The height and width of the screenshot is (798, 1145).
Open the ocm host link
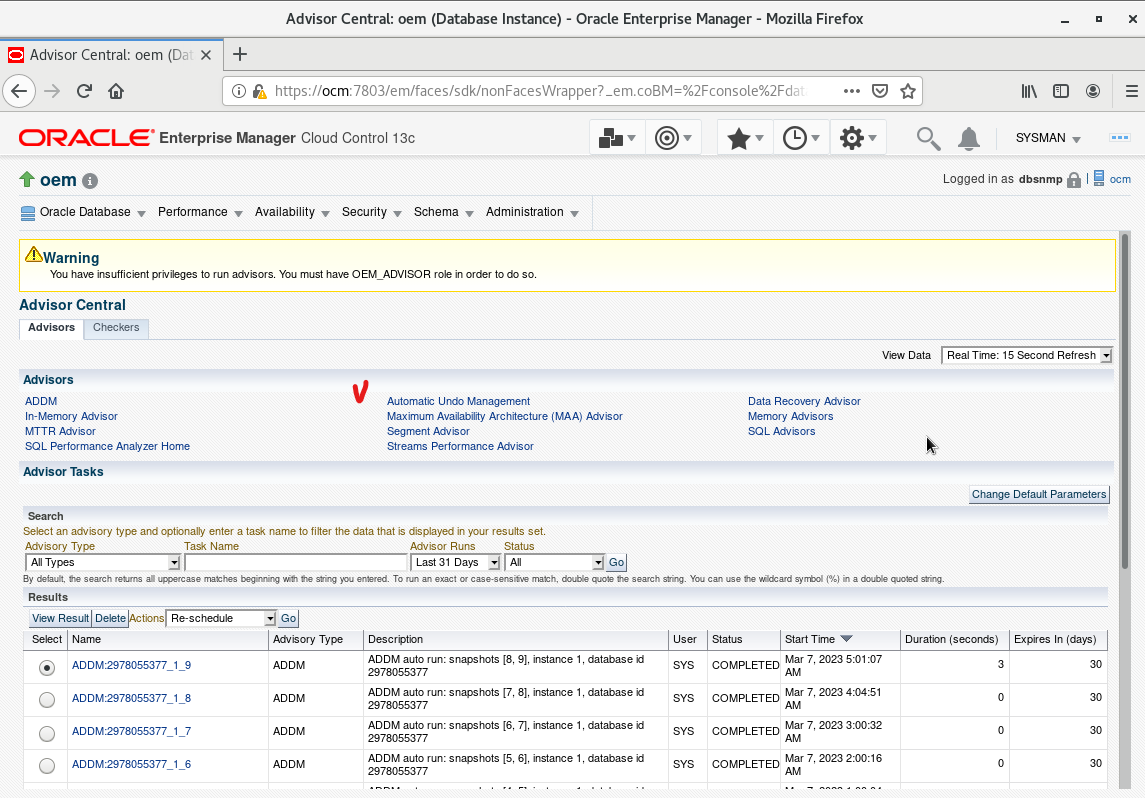pos(1119,180)
